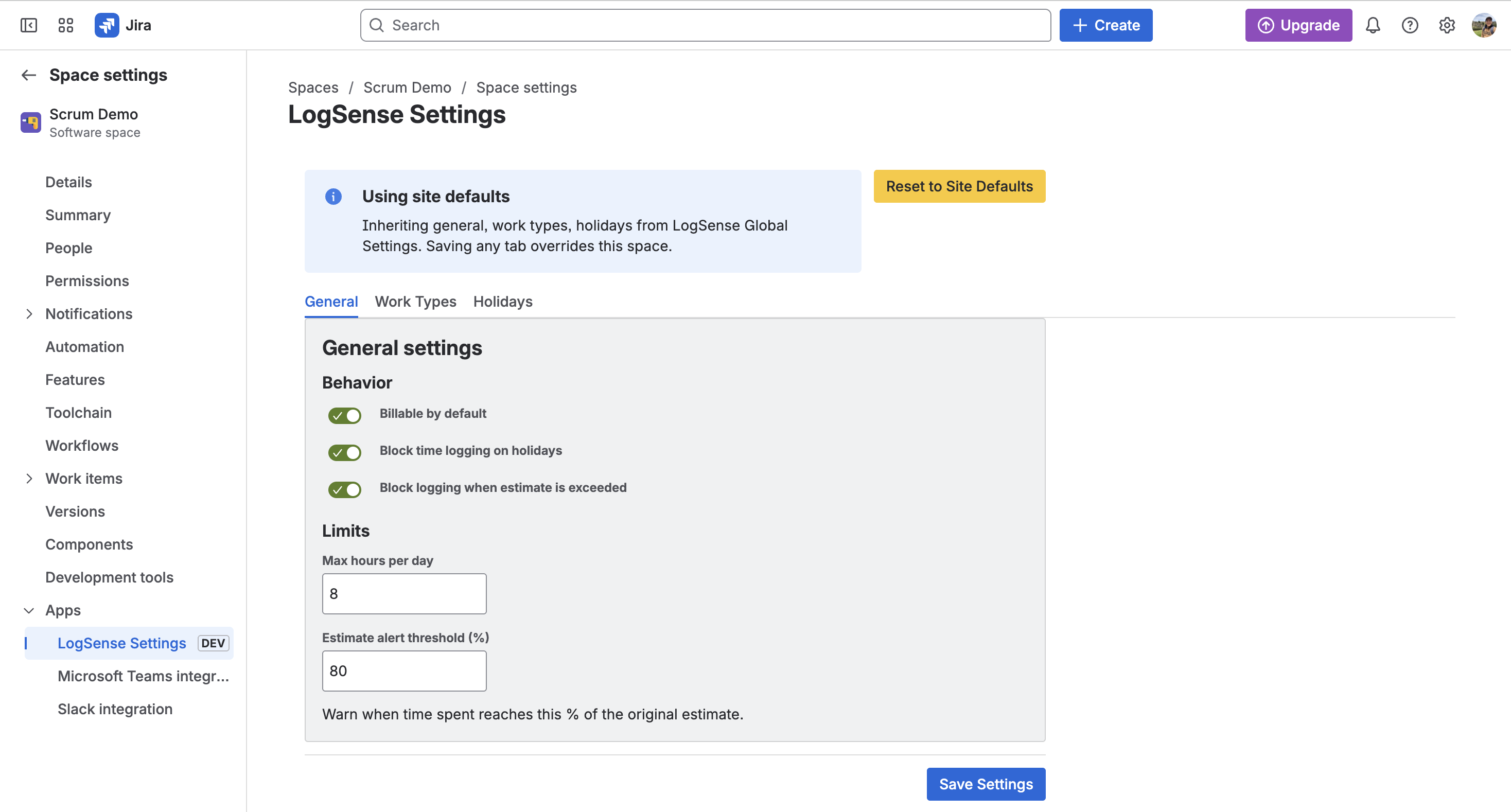Open Details in the sidebar
Viewport: 1511px width, 812px height.
[x=68, y=182]
